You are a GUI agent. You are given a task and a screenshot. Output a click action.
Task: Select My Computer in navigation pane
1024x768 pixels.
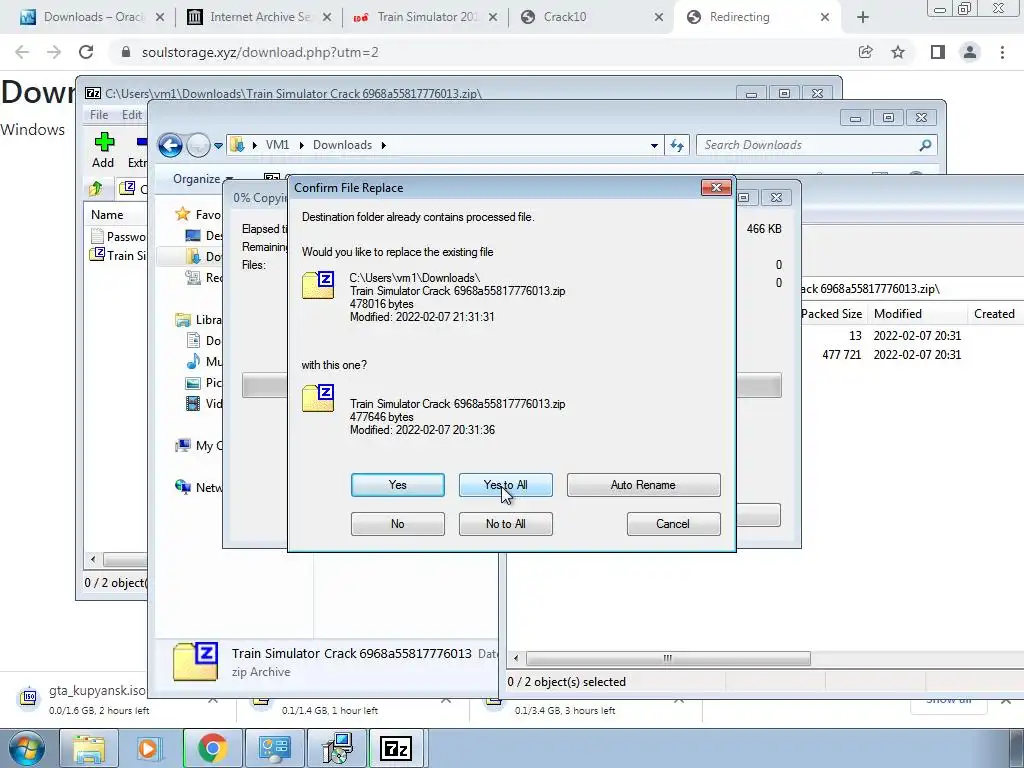point(199,445)
